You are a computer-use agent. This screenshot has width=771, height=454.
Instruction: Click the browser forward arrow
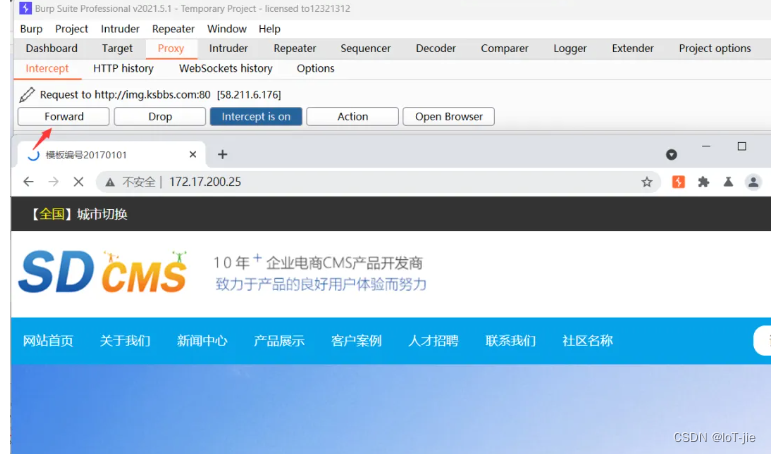pyautogui.click(x=54, y=182)
